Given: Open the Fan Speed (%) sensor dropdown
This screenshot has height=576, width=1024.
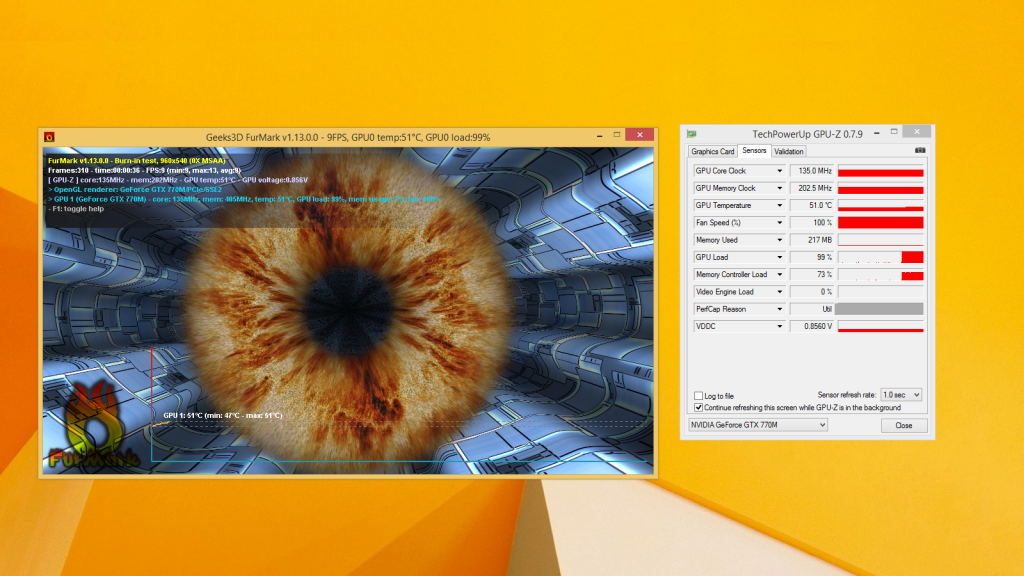Looking at the screenshot, I should (779, 223).
